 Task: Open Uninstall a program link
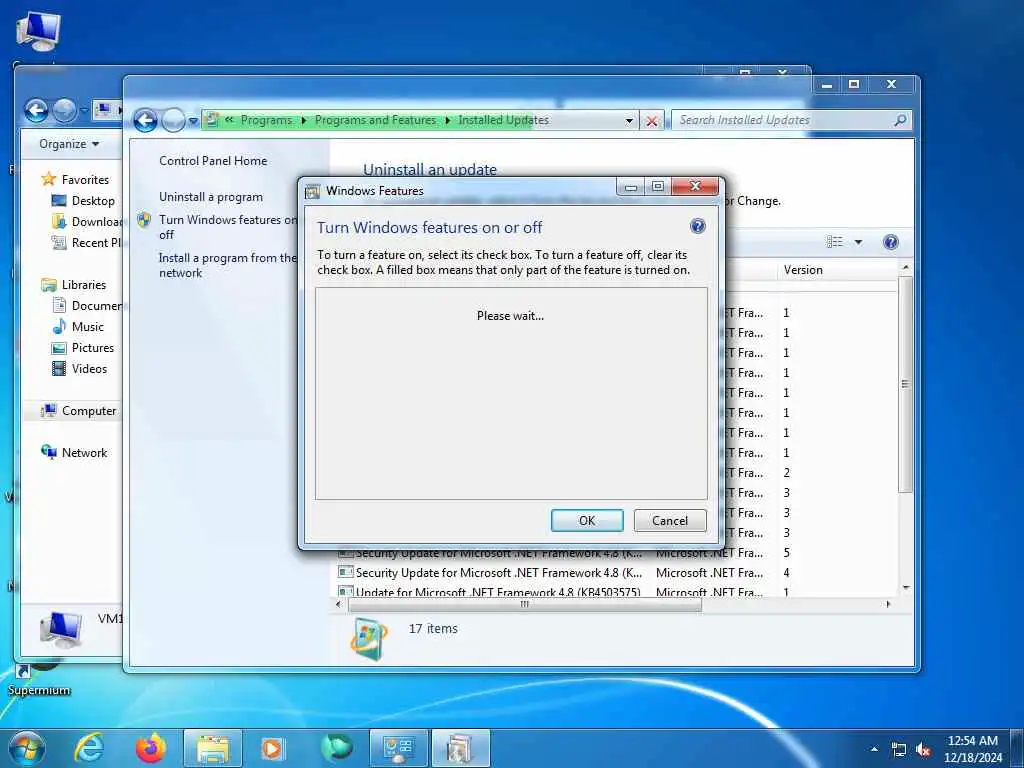pos(211,197)
